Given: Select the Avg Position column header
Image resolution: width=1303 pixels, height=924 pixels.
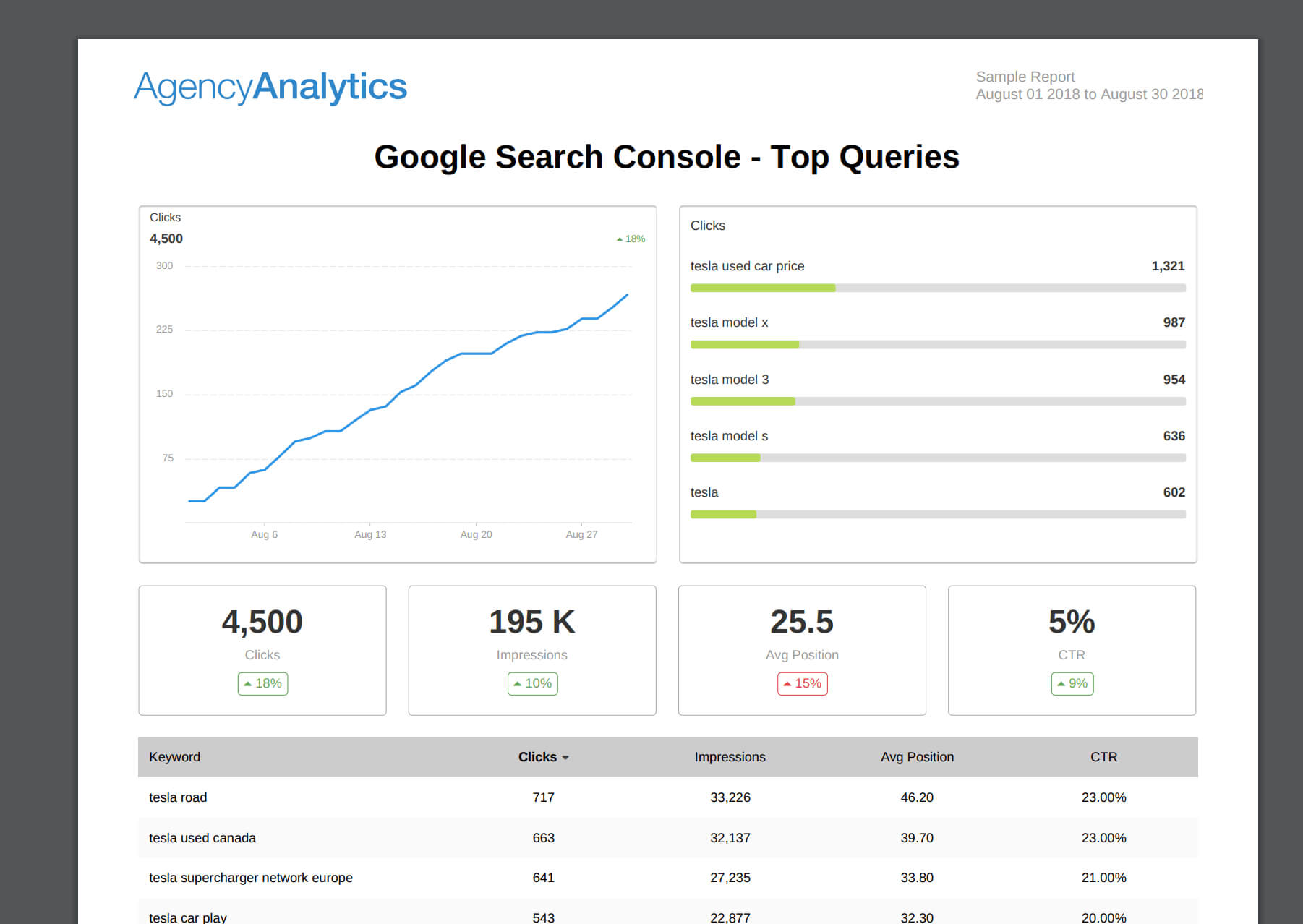Looking at the screenshot, I should (917, 757).
